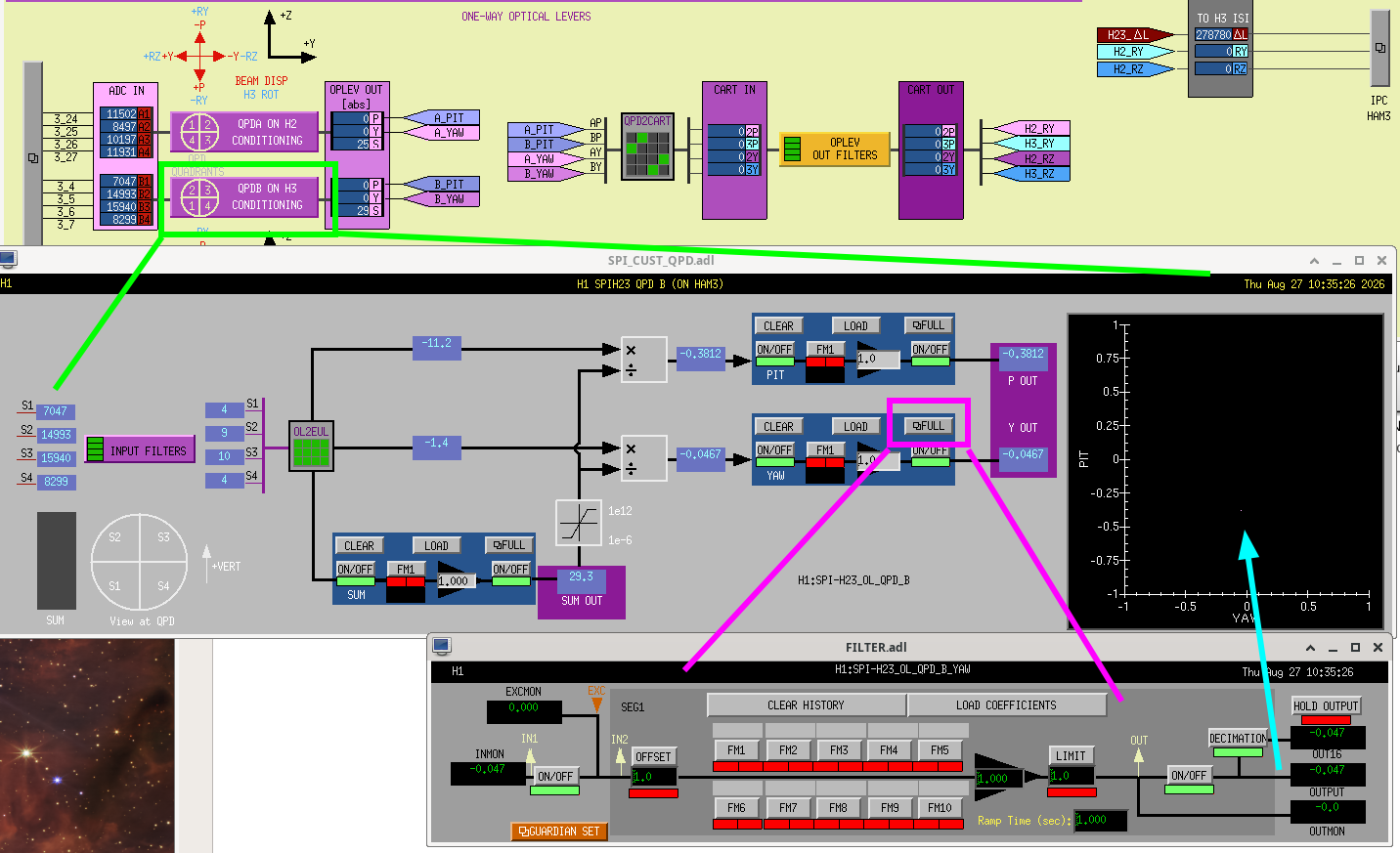Click the gain triangle in FILTER.adl
The width and height of the screenshot is (1400, 853).
coord(998,777)
